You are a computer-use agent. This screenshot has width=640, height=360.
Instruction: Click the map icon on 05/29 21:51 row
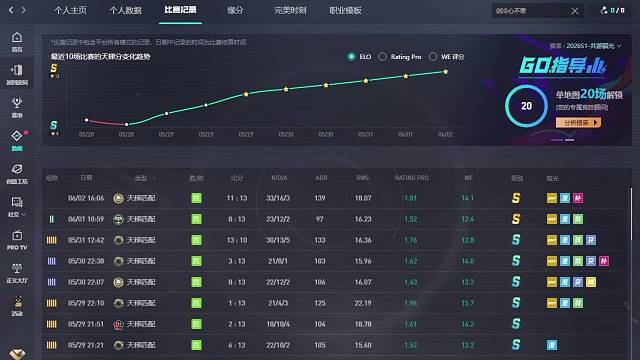point(118,324)
